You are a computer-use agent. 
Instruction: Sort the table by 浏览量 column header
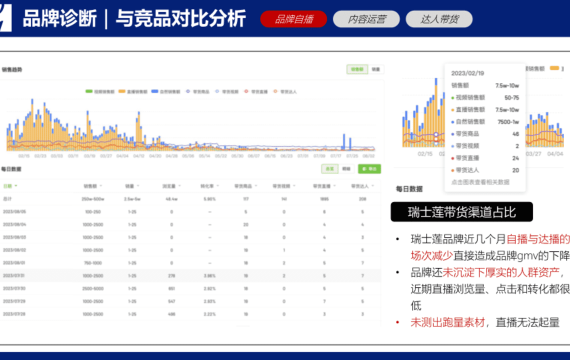point(171,186)
